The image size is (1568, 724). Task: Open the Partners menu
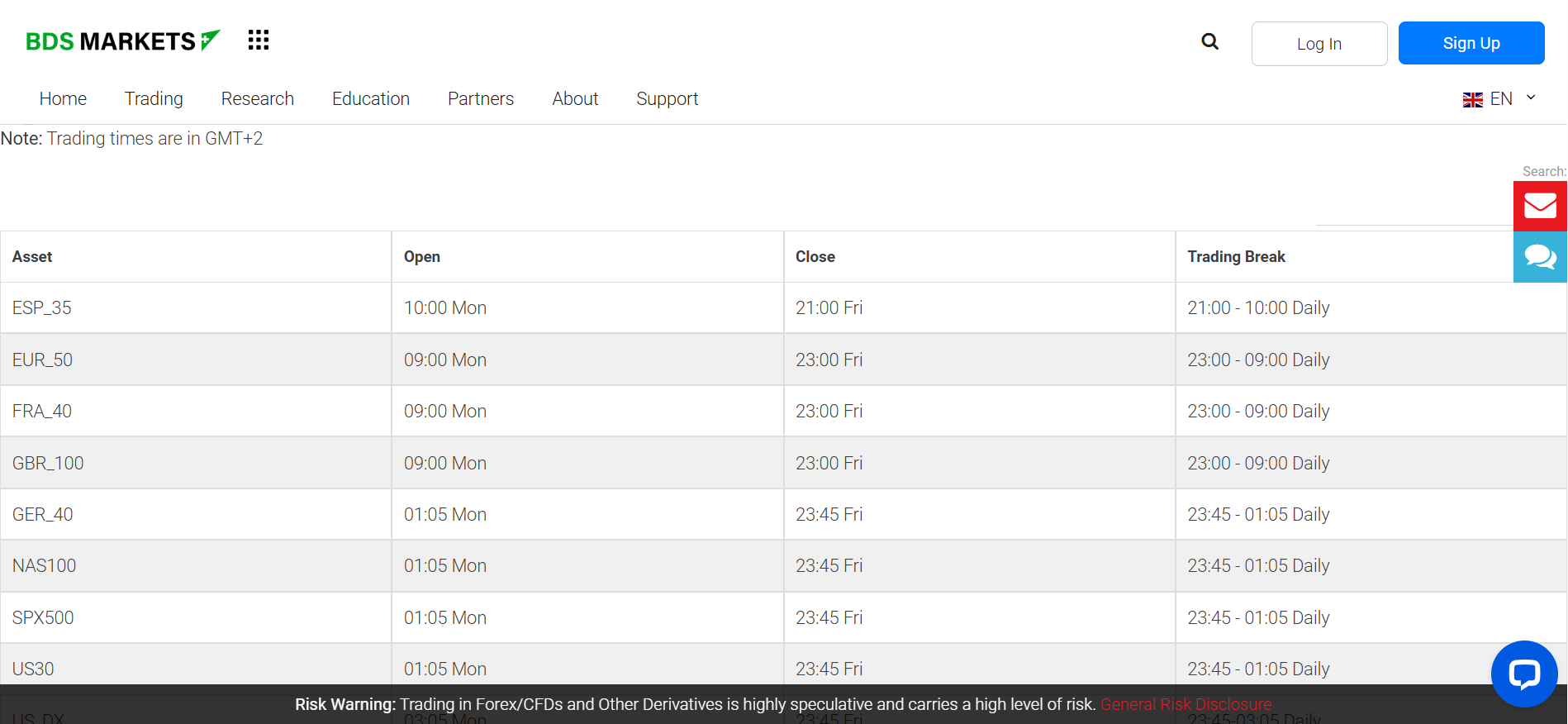point(480,99)
